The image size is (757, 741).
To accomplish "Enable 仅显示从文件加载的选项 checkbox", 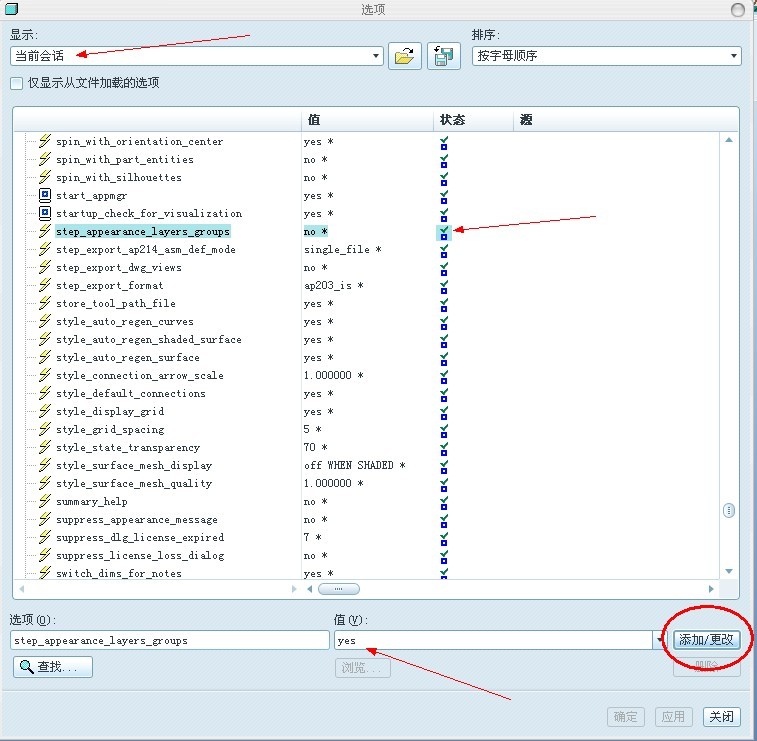I will click(16, 83).
